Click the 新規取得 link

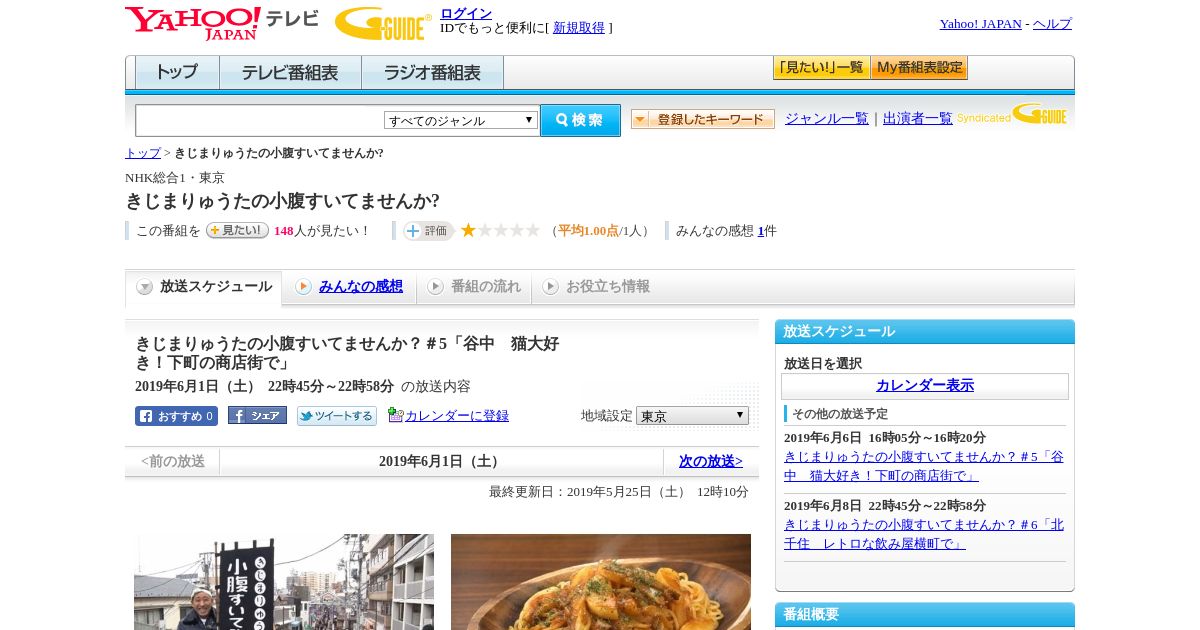point(579,28)
